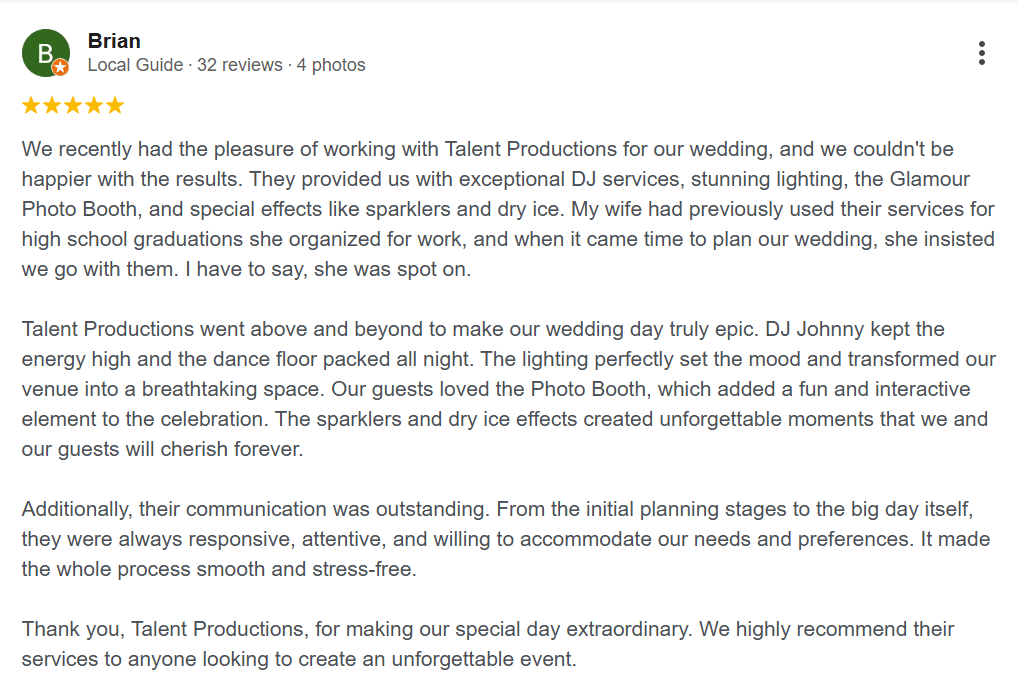1018x696 pixels.
Task: Click the word 'Glamour' in first paragraph
Action: click(930, 179)
